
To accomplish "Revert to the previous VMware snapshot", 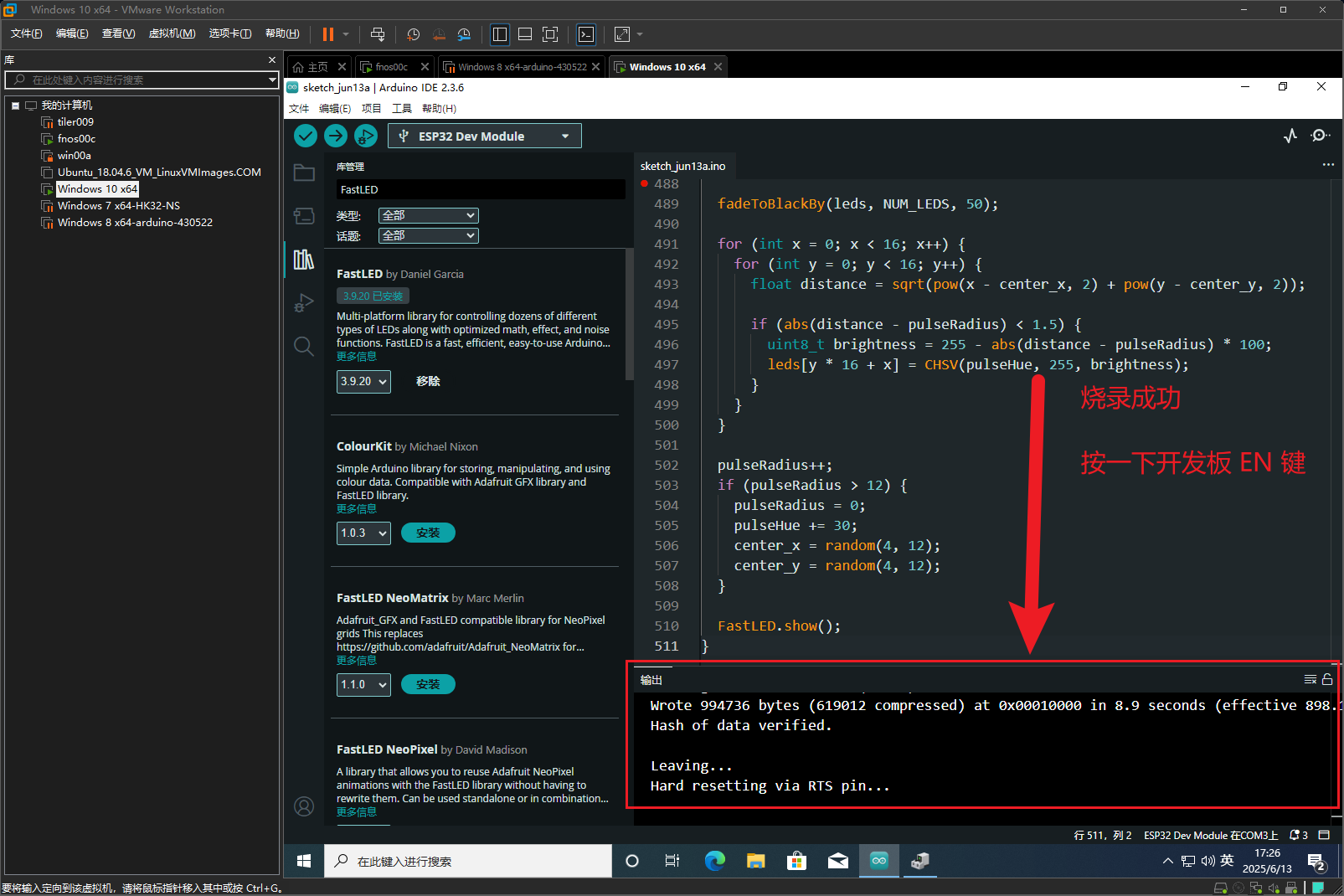I will 439,34.
